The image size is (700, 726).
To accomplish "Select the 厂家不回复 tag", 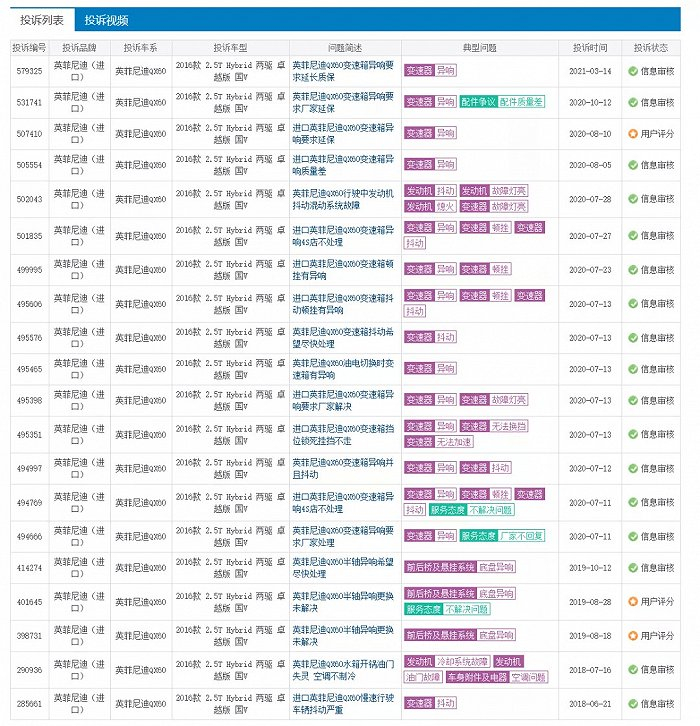I will click(521, 536).
